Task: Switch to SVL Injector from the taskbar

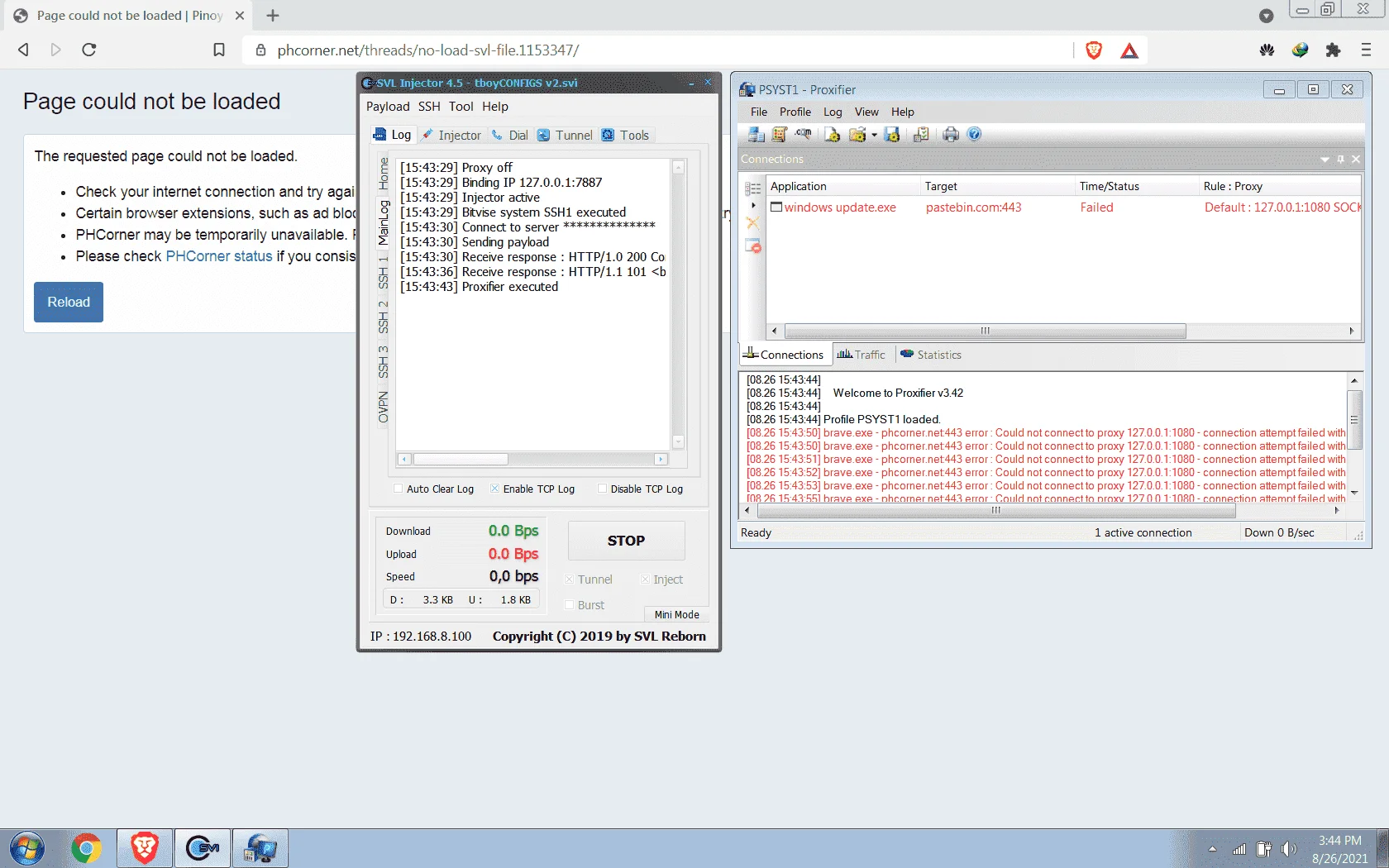Action: click(x=203, y=849)
